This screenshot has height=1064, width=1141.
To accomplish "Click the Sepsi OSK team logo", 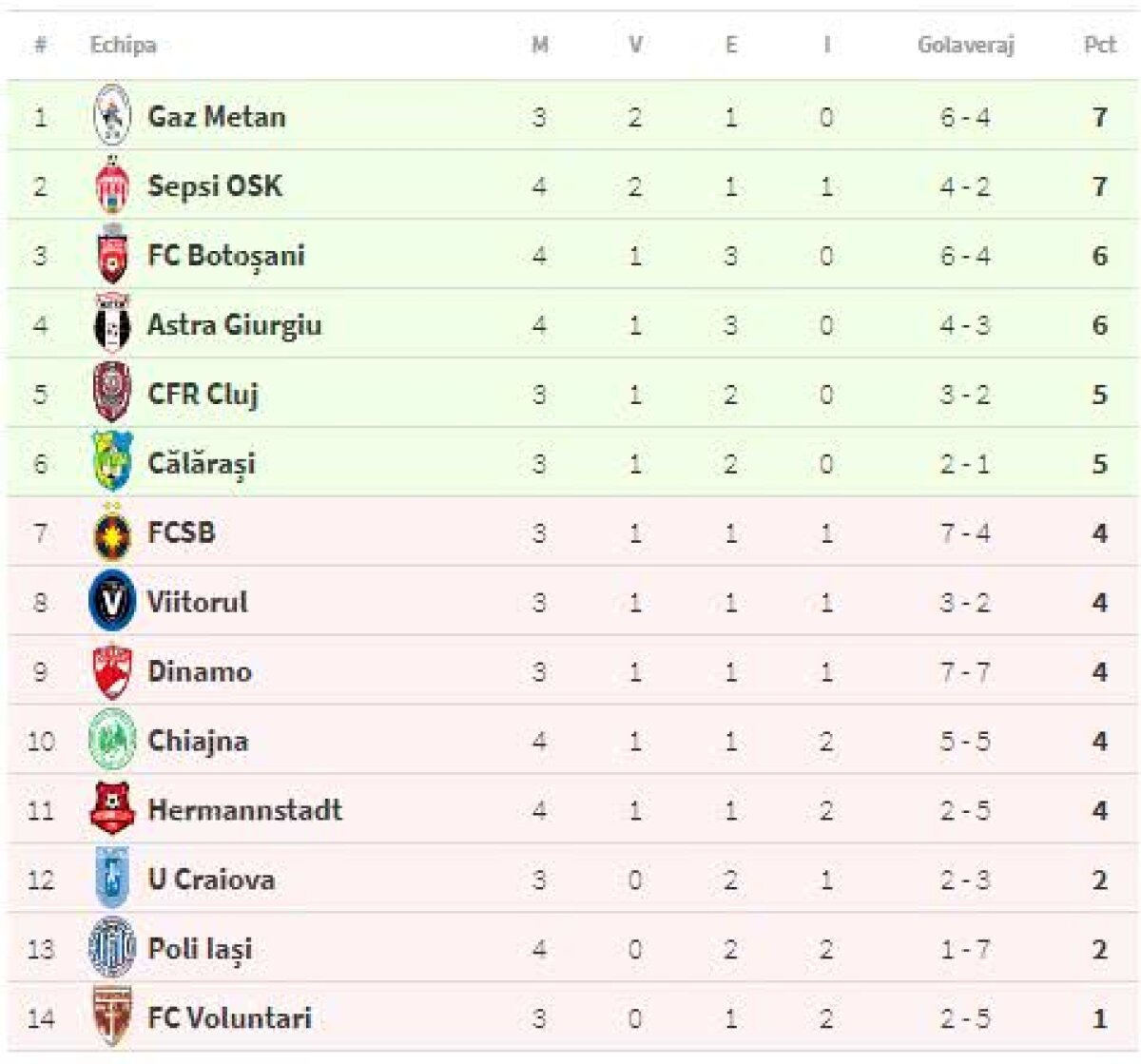I will (112, 185).
